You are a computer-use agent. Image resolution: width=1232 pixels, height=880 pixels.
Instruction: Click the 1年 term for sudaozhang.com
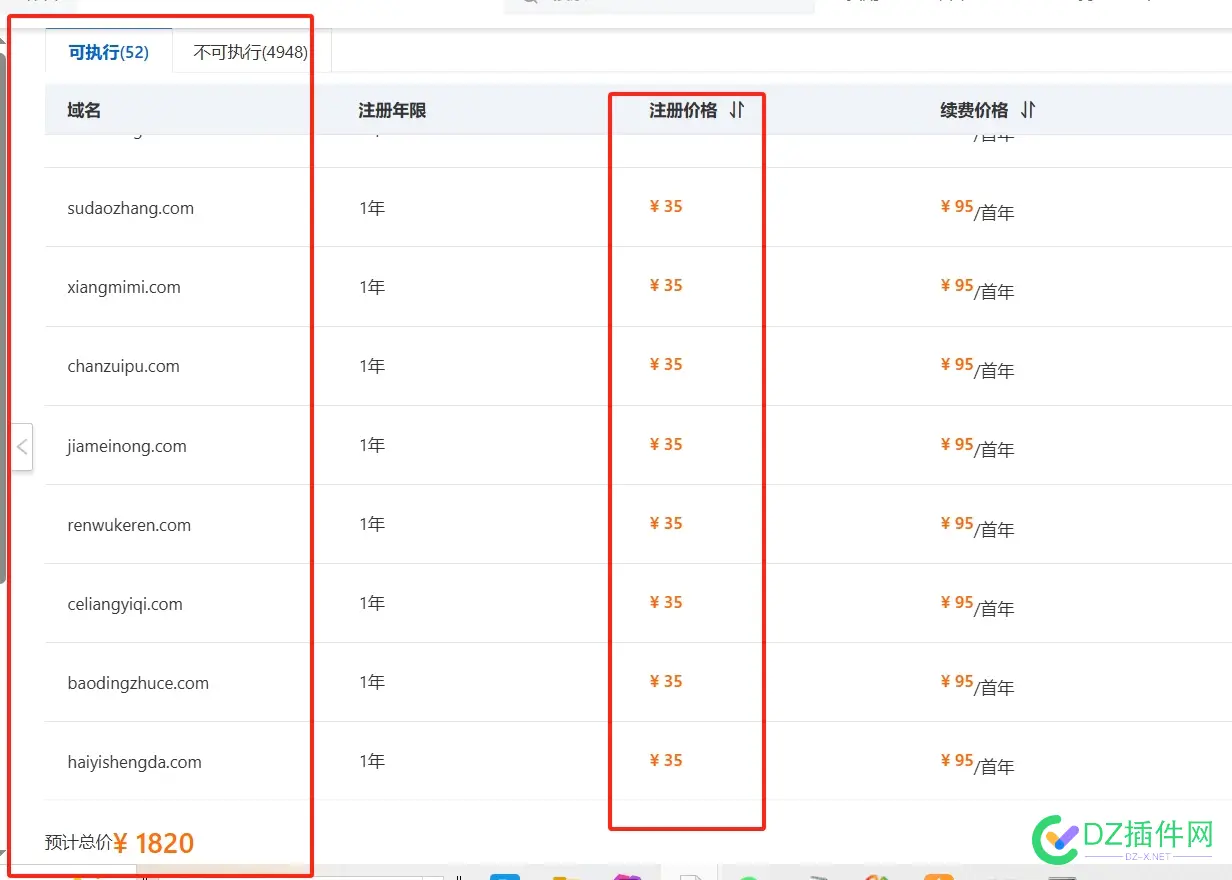372,208
